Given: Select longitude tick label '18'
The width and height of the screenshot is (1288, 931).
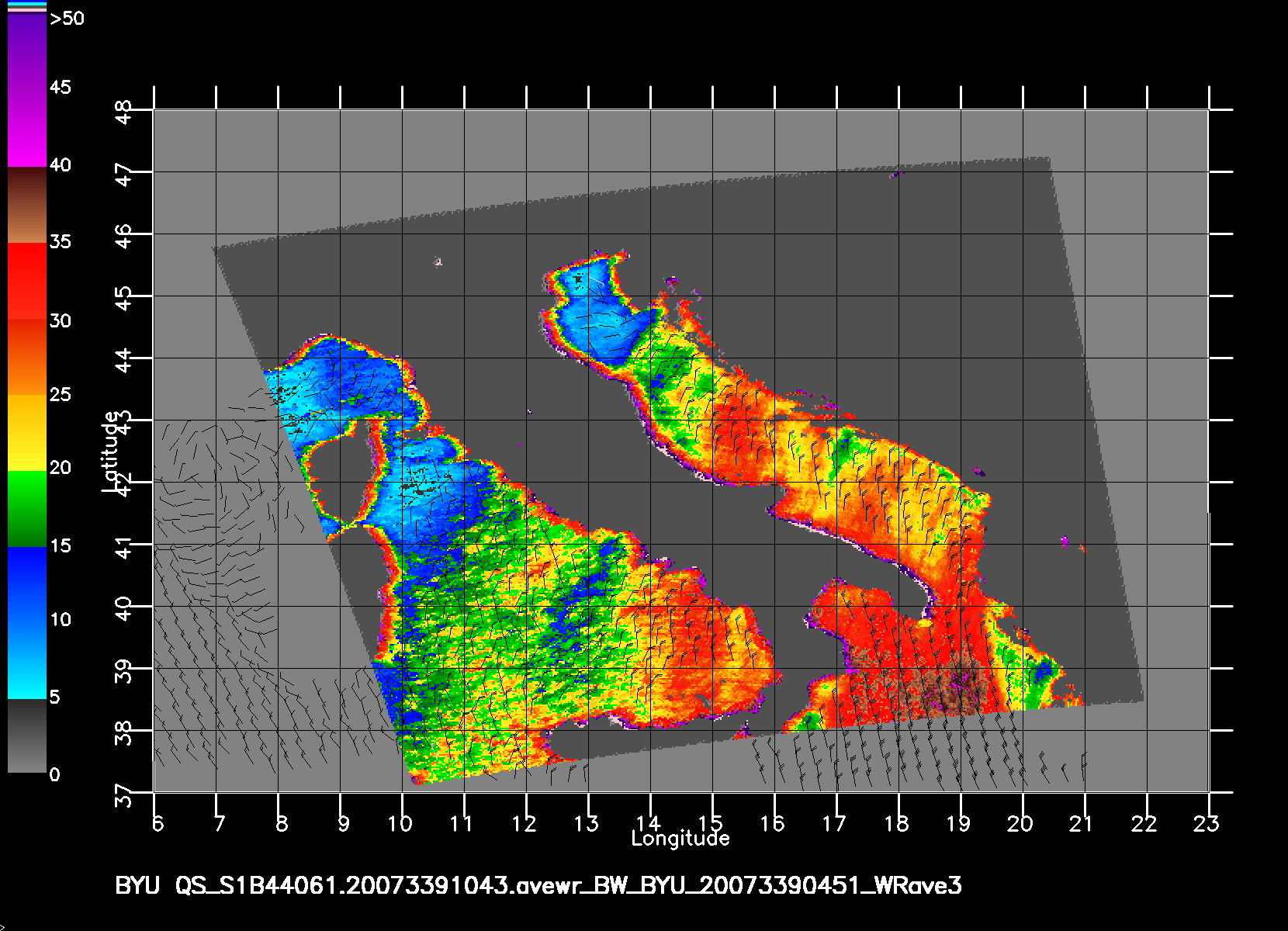Looking at the screenshot, I should [x=897, y=823].
